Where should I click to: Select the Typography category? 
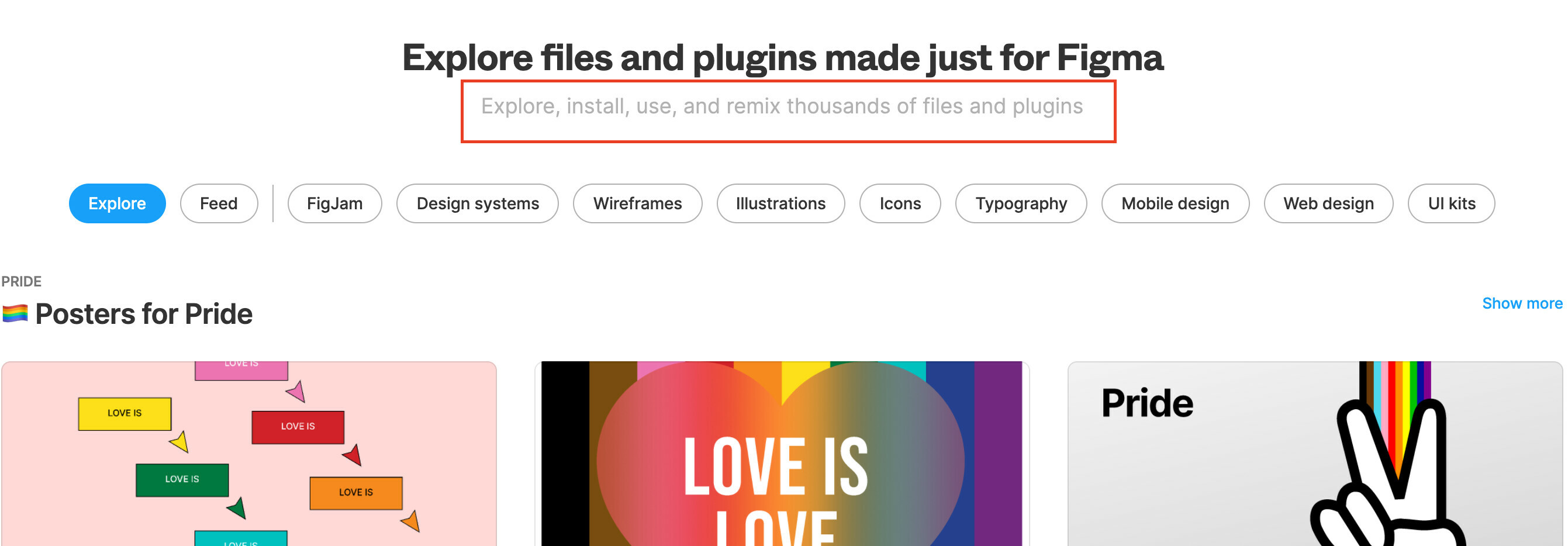pyautogui.click(x=1021, y=203)
